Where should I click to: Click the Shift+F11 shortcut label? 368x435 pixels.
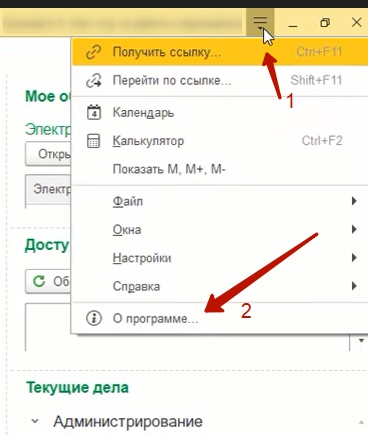pyautogui.click(x=316, y=80)
